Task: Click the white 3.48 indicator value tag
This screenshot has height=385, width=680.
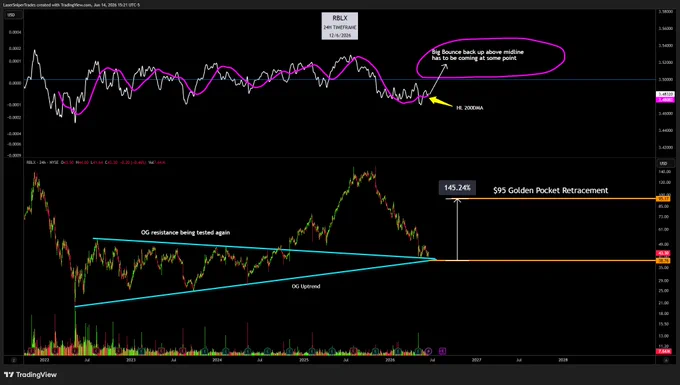Action: (x=665, y=94)
